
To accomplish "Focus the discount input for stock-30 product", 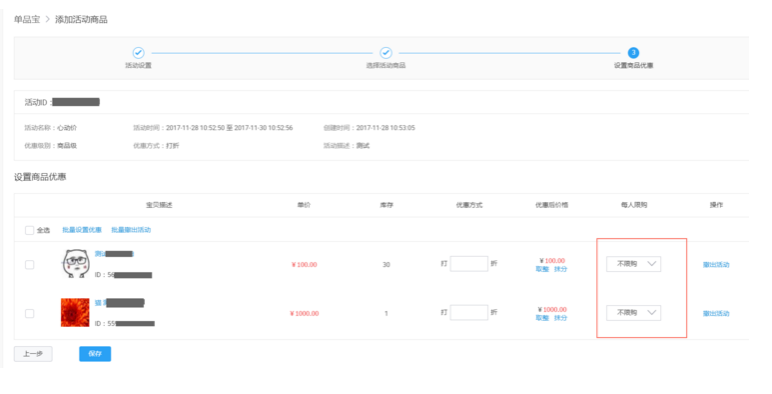I will coord(469,263).
